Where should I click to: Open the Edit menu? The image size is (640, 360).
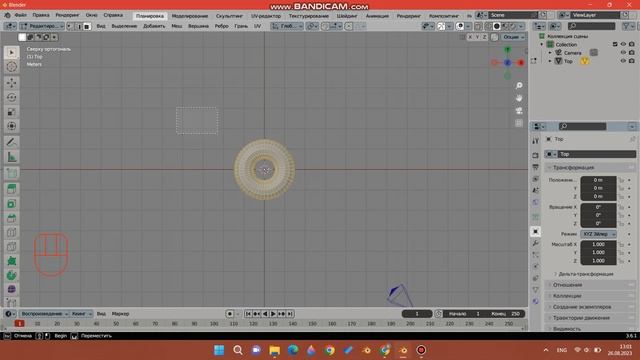41,15
